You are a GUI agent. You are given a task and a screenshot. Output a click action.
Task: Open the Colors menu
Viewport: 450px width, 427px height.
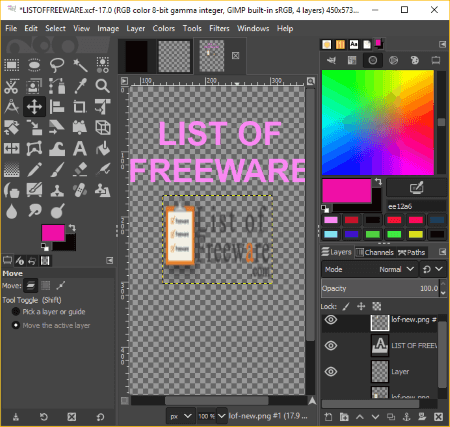click(164, 29)
